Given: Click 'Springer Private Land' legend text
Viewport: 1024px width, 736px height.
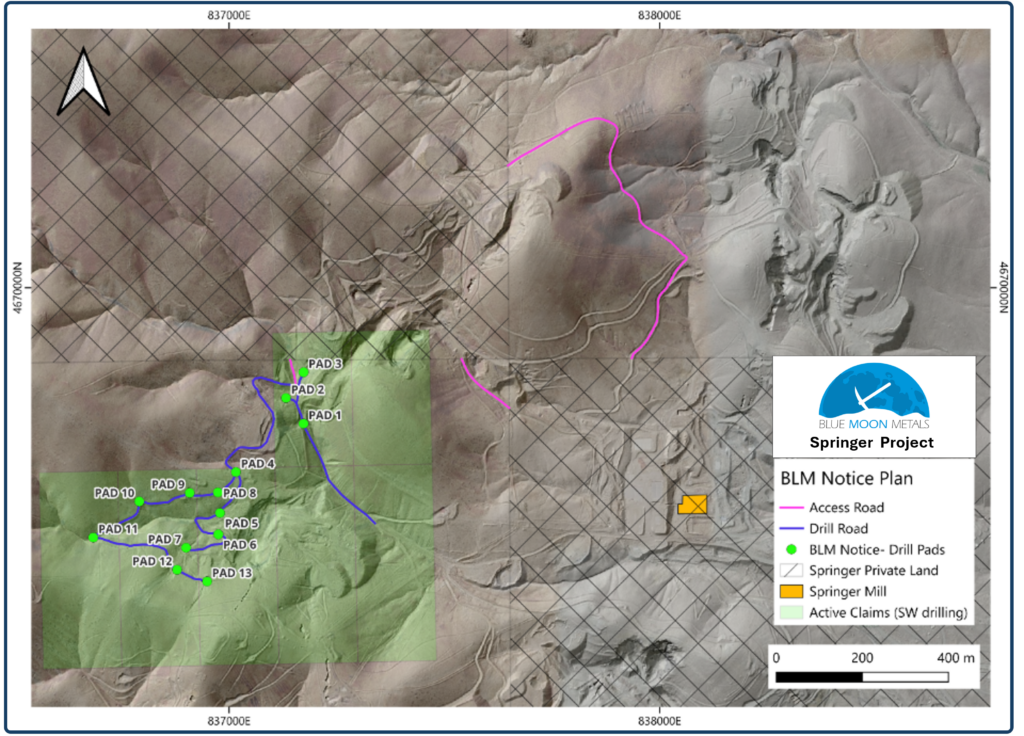Looking at the screenshot, I should coord(874,570).
